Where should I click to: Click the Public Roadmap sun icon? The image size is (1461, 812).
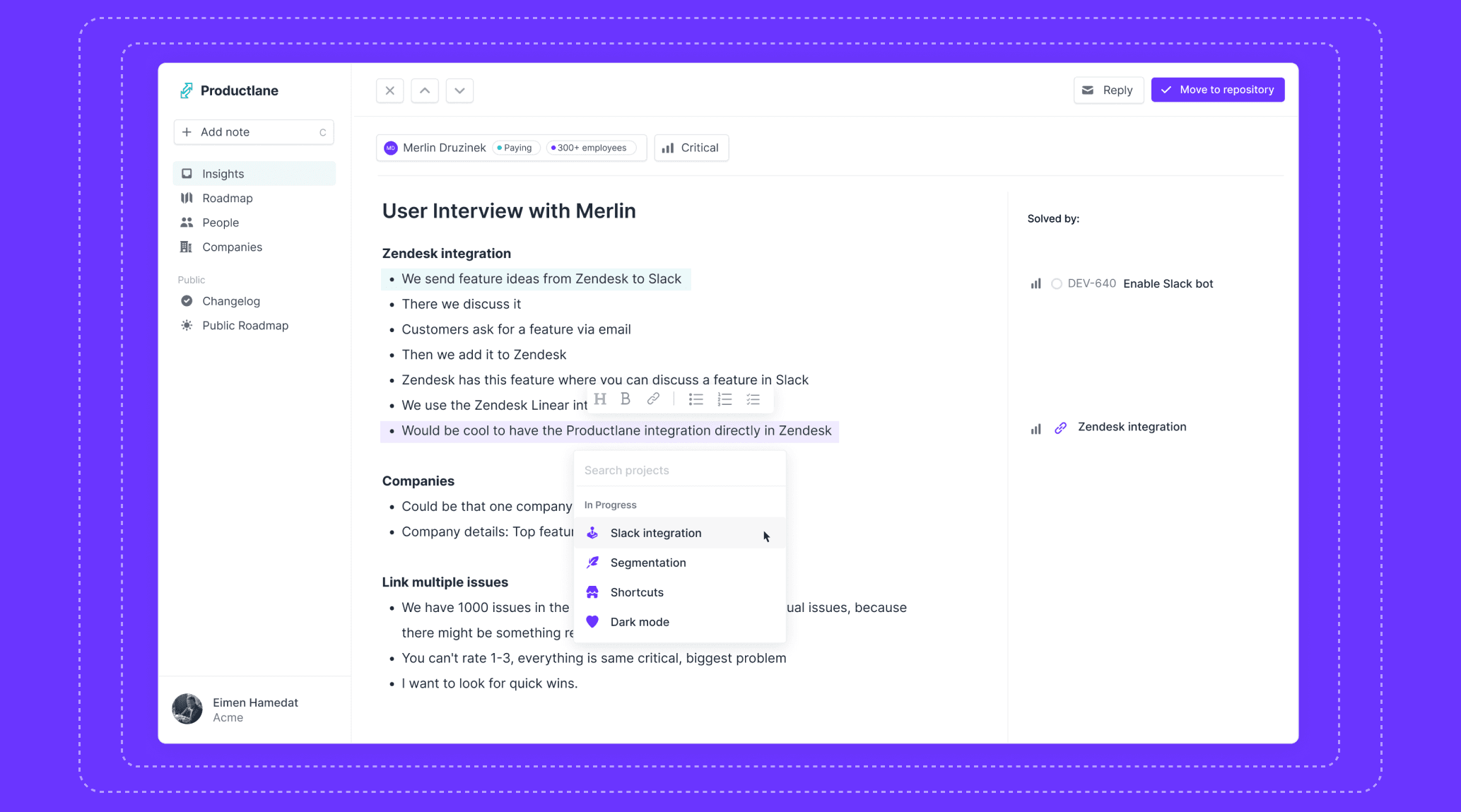click(x=187, y=325)
